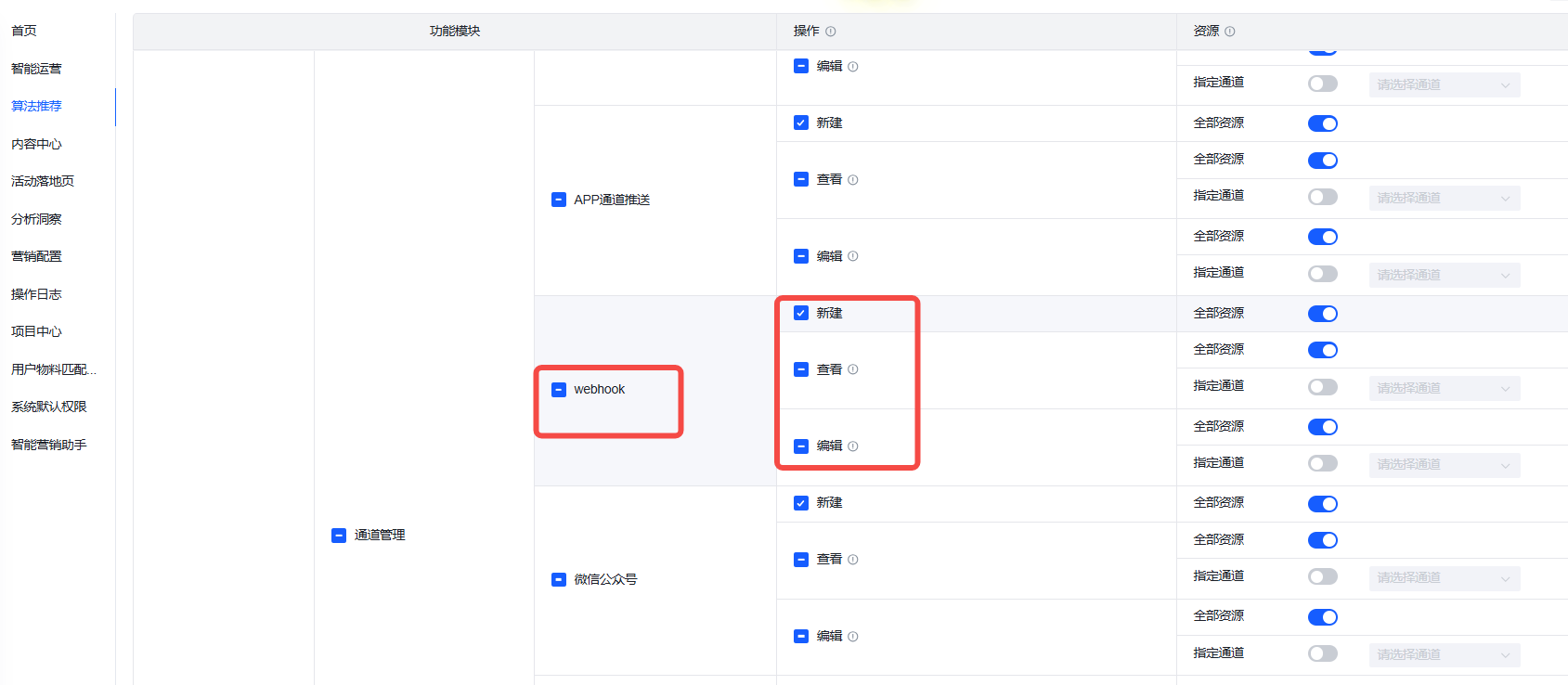The image size is (1568, 685).
Task: Click info icon next to webhook 查看
Action: point(853,369)
